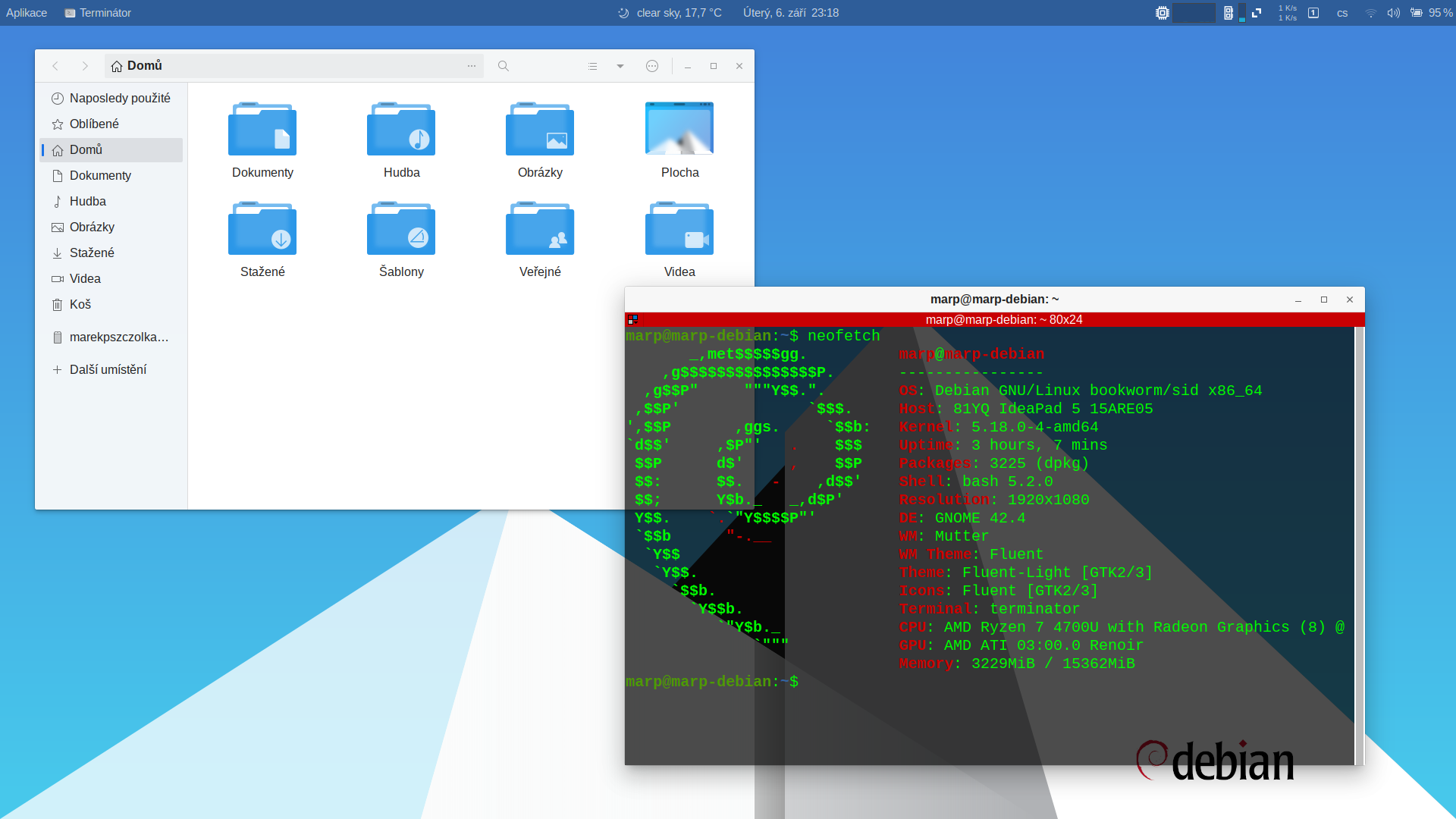Select the Veřejné folder icon

tap(540, 228)
